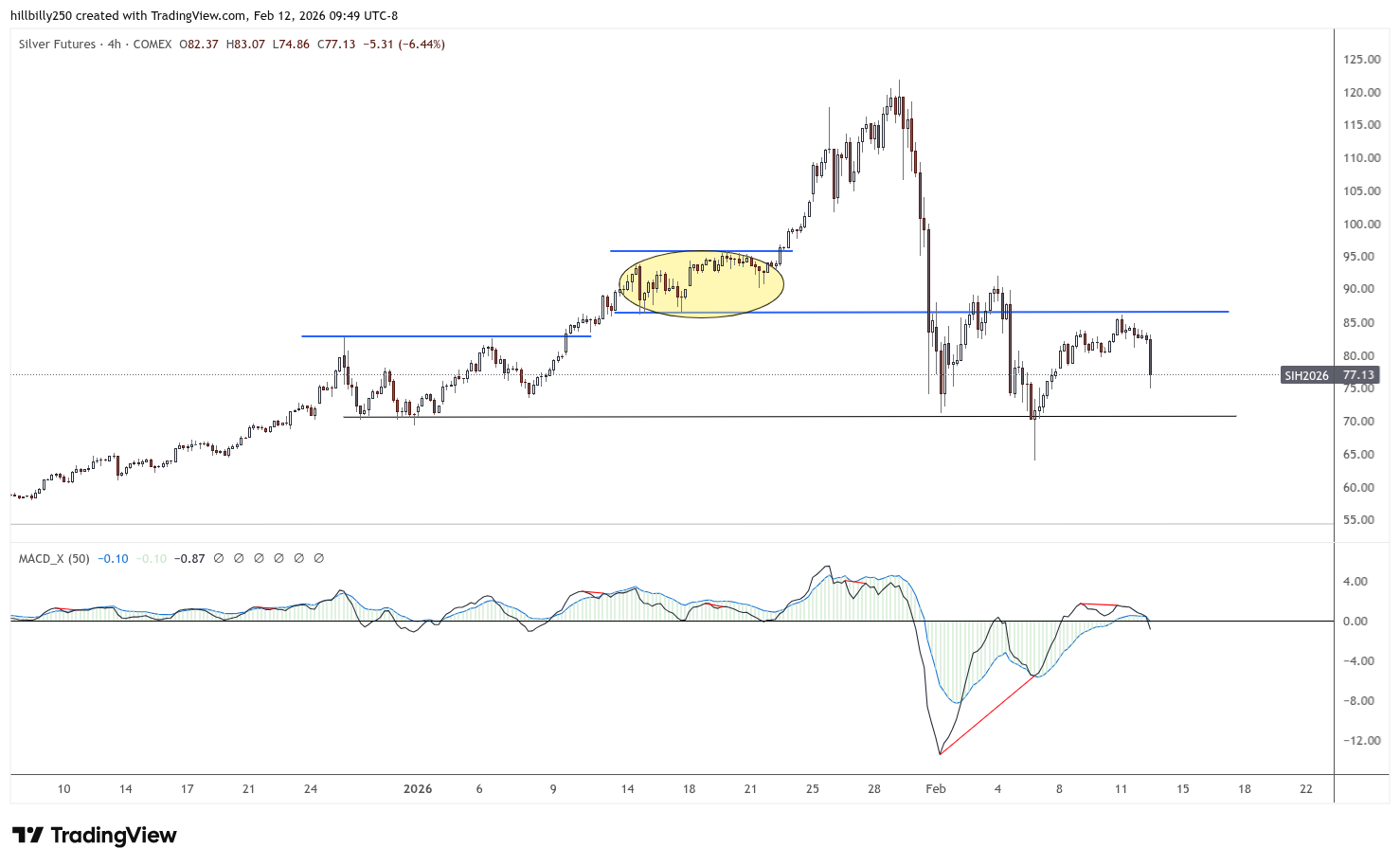Click the blue -0.10 MACD value

[x=115, y=559]
